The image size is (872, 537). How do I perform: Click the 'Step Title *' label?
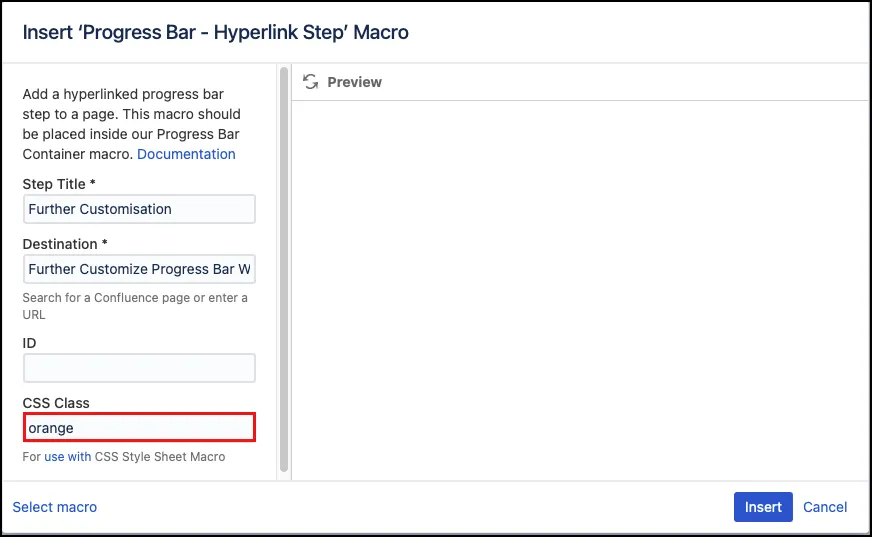[x=59, y=184]
